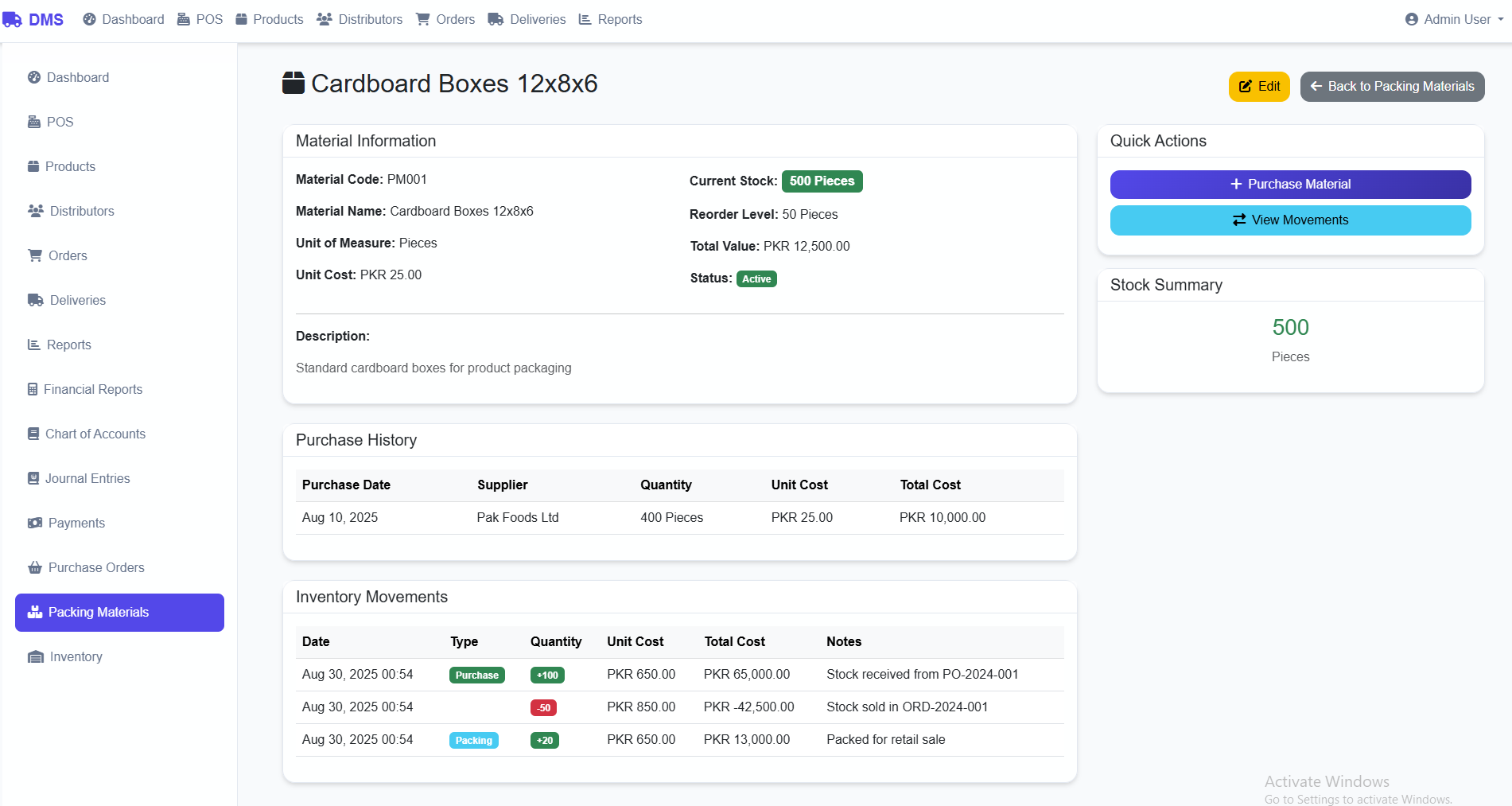
Task: Click Back to Packing Materials button
Action: pos(1392,87)
